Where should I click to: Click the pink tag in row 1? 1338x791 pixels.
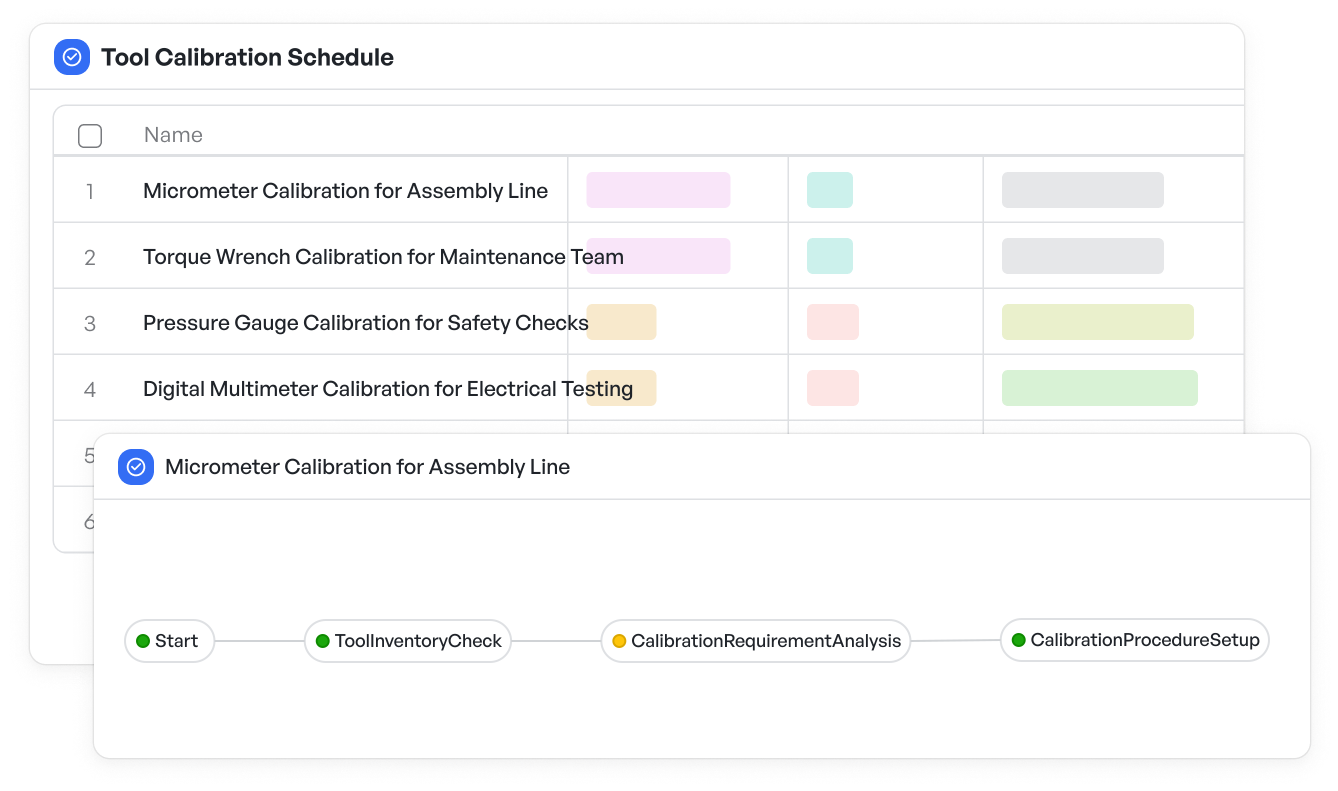[x=658, y=190]
